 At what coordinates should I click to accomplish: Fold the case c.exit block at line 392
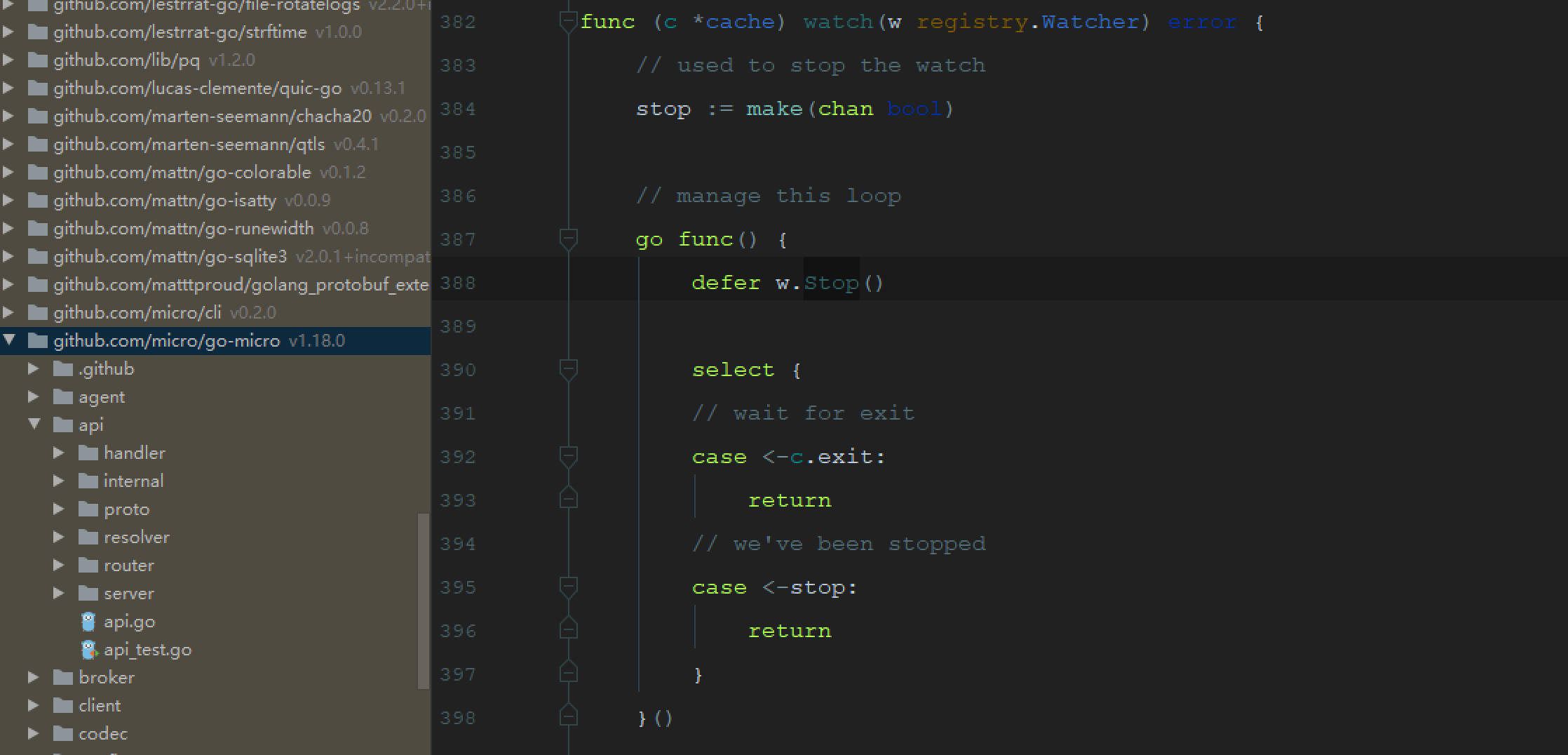point(569,457)
